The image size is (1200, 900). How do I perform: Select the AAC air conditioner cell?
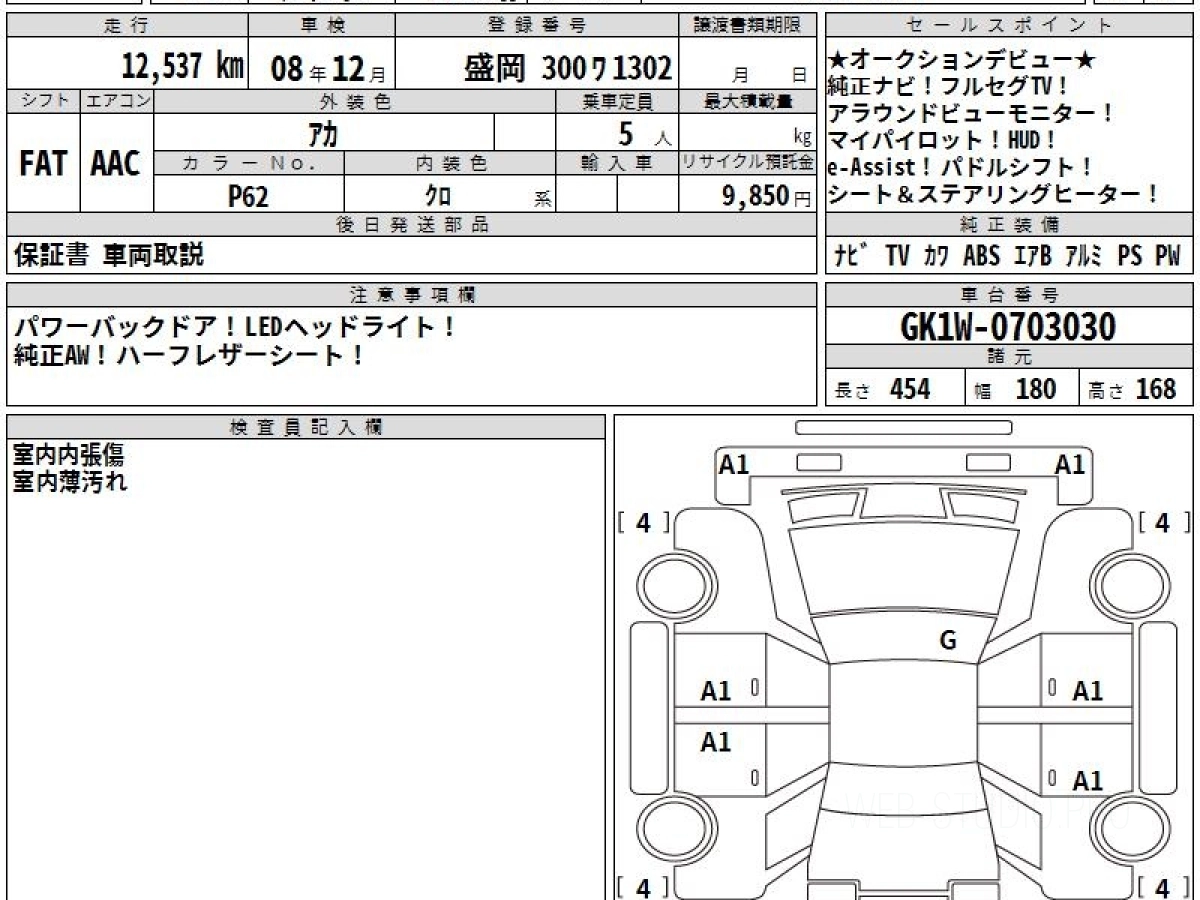(x=116, y=164)
